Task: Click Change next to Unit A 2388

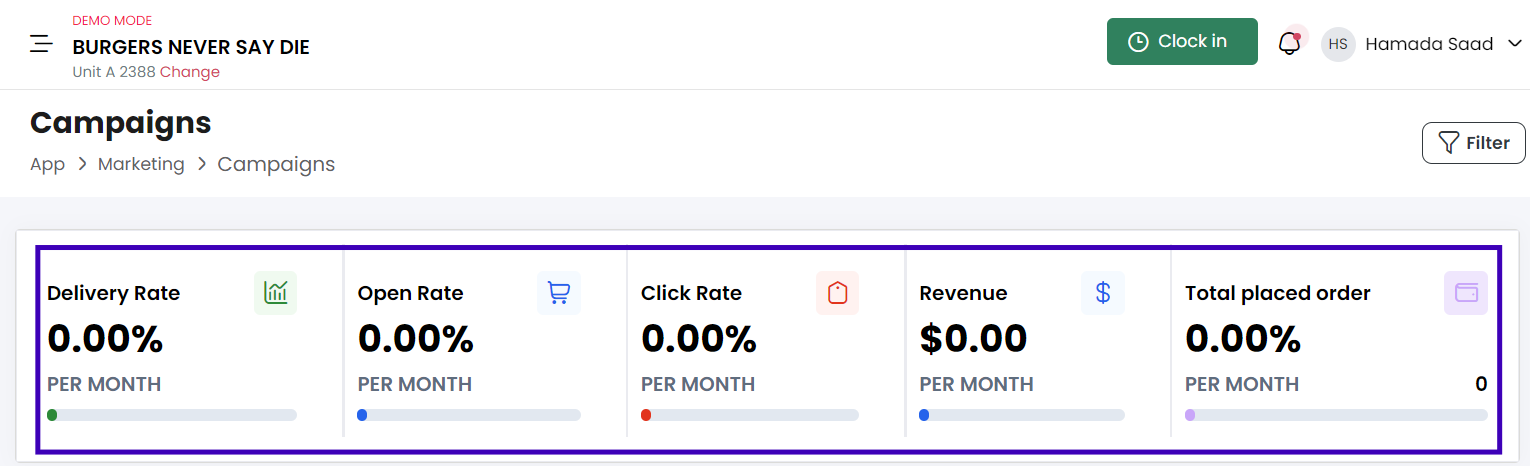Action: click(x=190, y=72)
